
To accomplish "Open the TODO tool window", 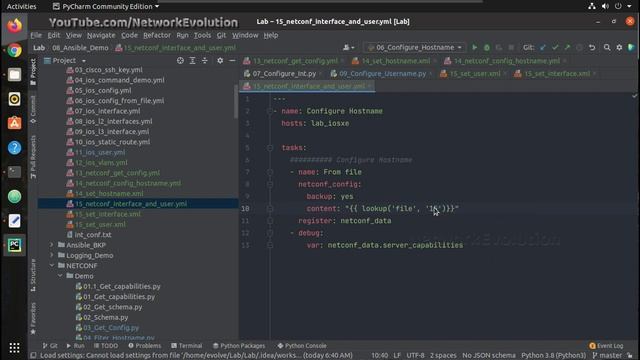I will [106, 346].
